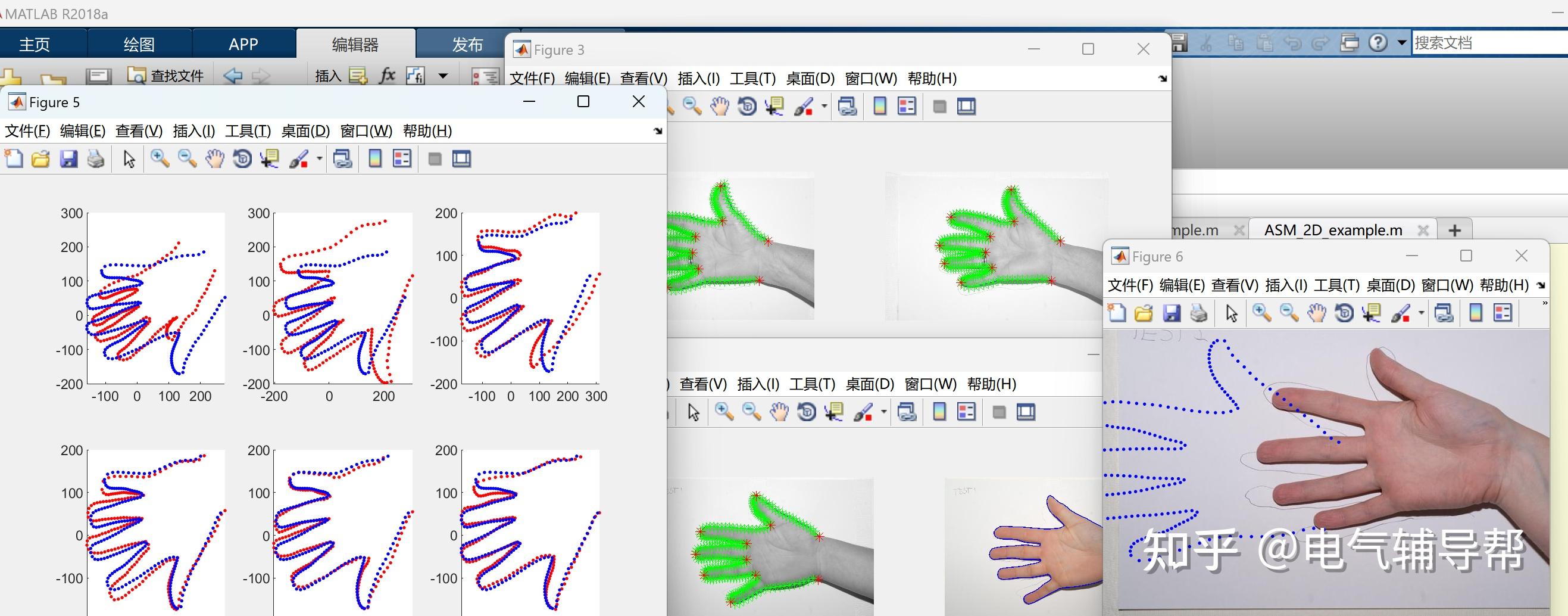
Task: Print Figure 5 using the printer icon
Action: (x=96, y=158)
